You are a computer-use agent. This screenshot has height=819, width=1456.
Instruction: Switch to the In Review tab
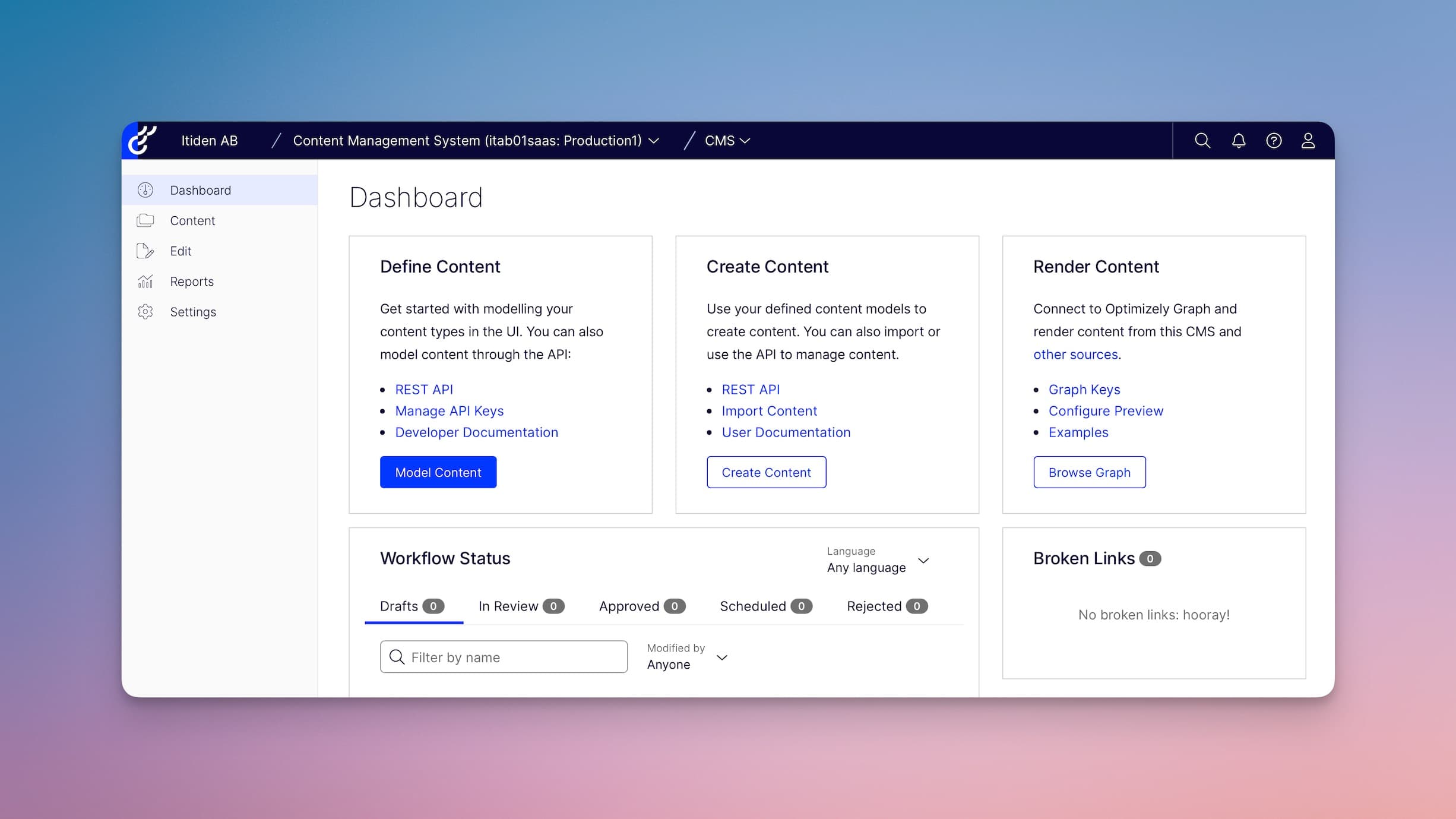pos(521,606)
